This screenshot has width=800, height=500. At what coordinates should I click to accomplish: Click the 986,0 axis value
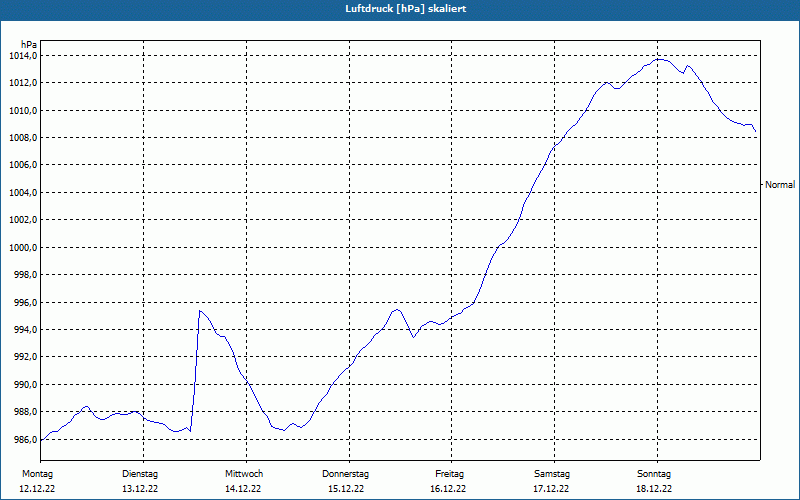click(25, 440)
